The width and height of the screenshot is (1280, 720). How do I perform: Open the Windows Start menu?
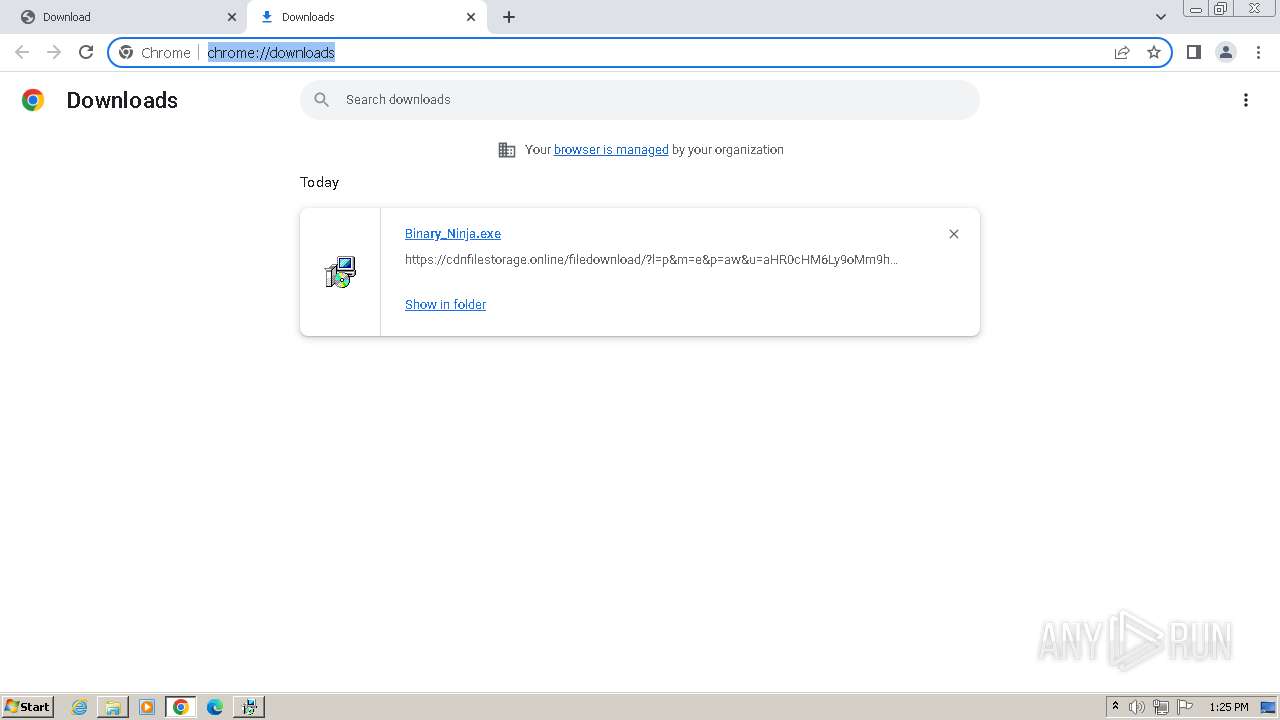(x=28, y=707)
